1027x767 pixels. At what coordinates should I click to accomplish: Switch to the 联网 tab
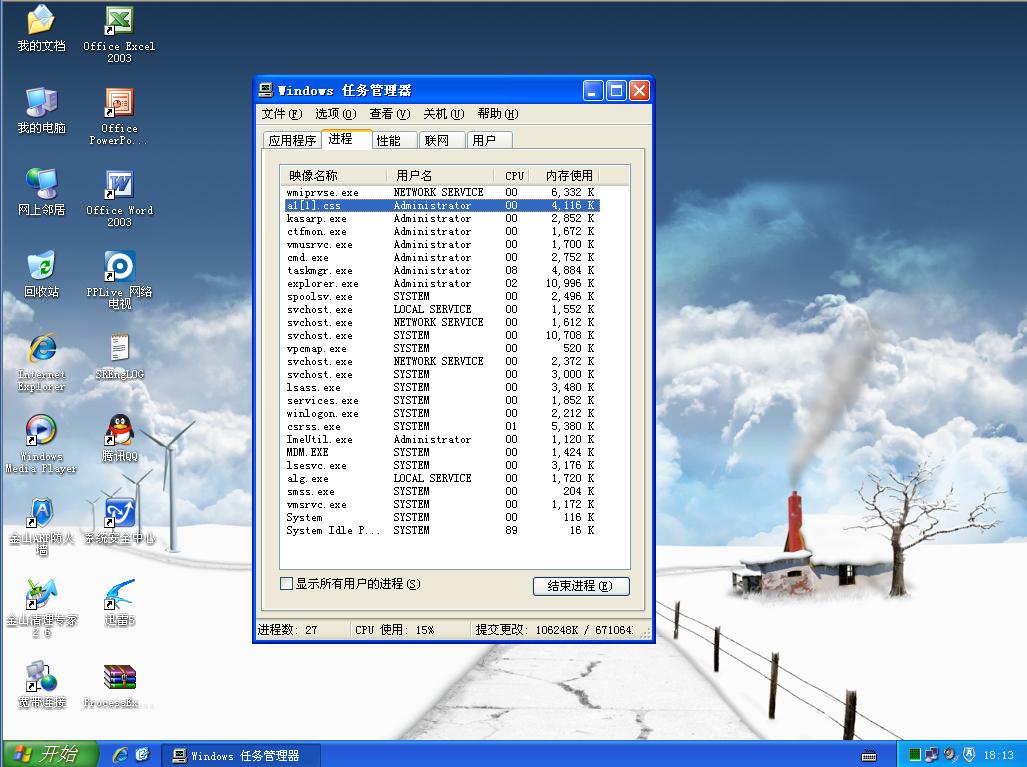442,140
